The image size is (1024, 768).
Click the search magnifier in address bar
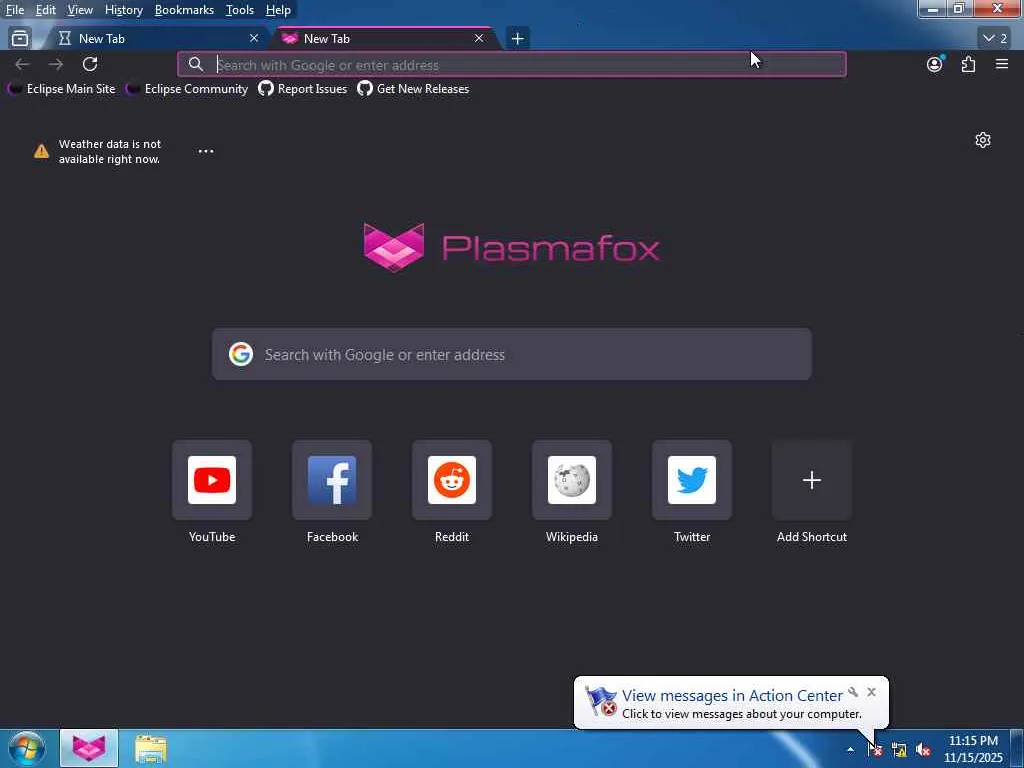195,64
